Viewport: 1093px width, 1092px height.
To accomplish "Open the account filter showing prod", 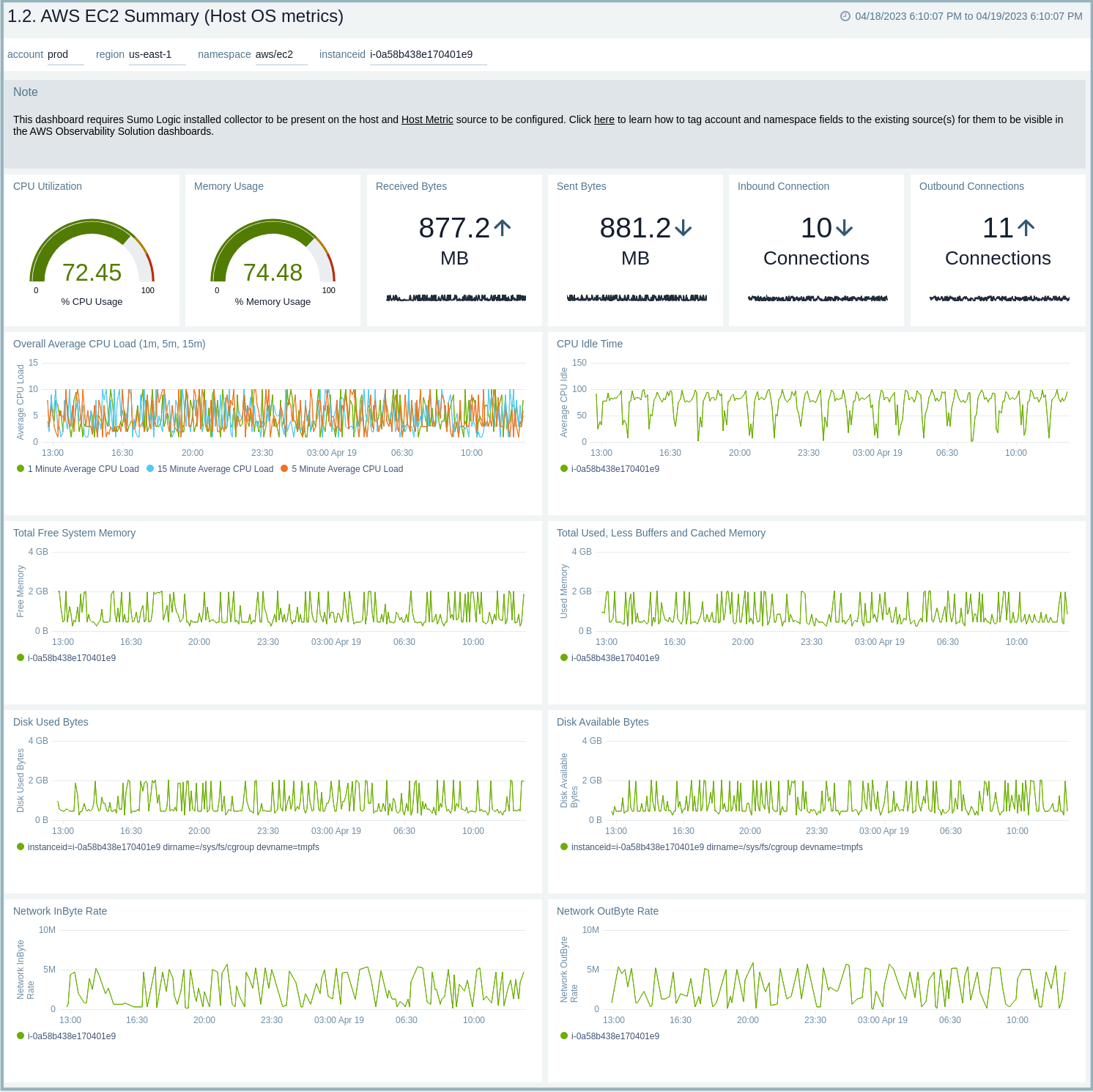I will [x=65, y=54].
